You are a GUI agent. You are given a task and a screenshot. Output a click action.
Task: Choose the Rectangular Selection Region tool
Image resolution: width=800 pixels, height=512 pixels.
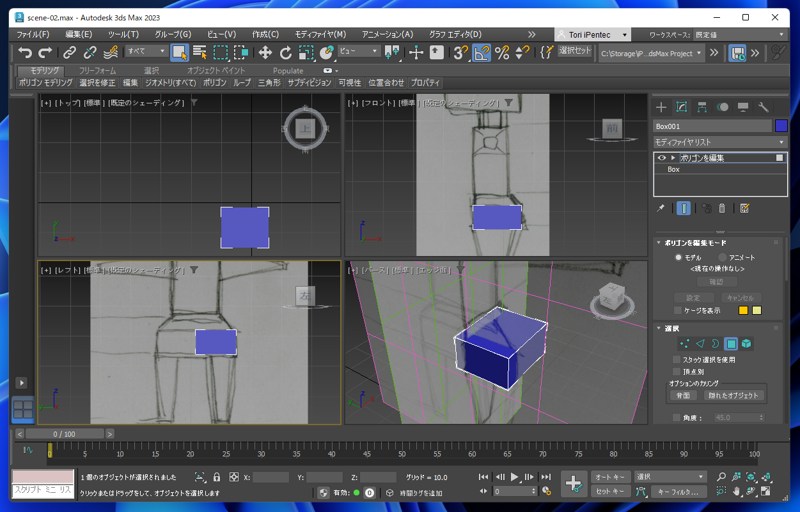[220, 52]
